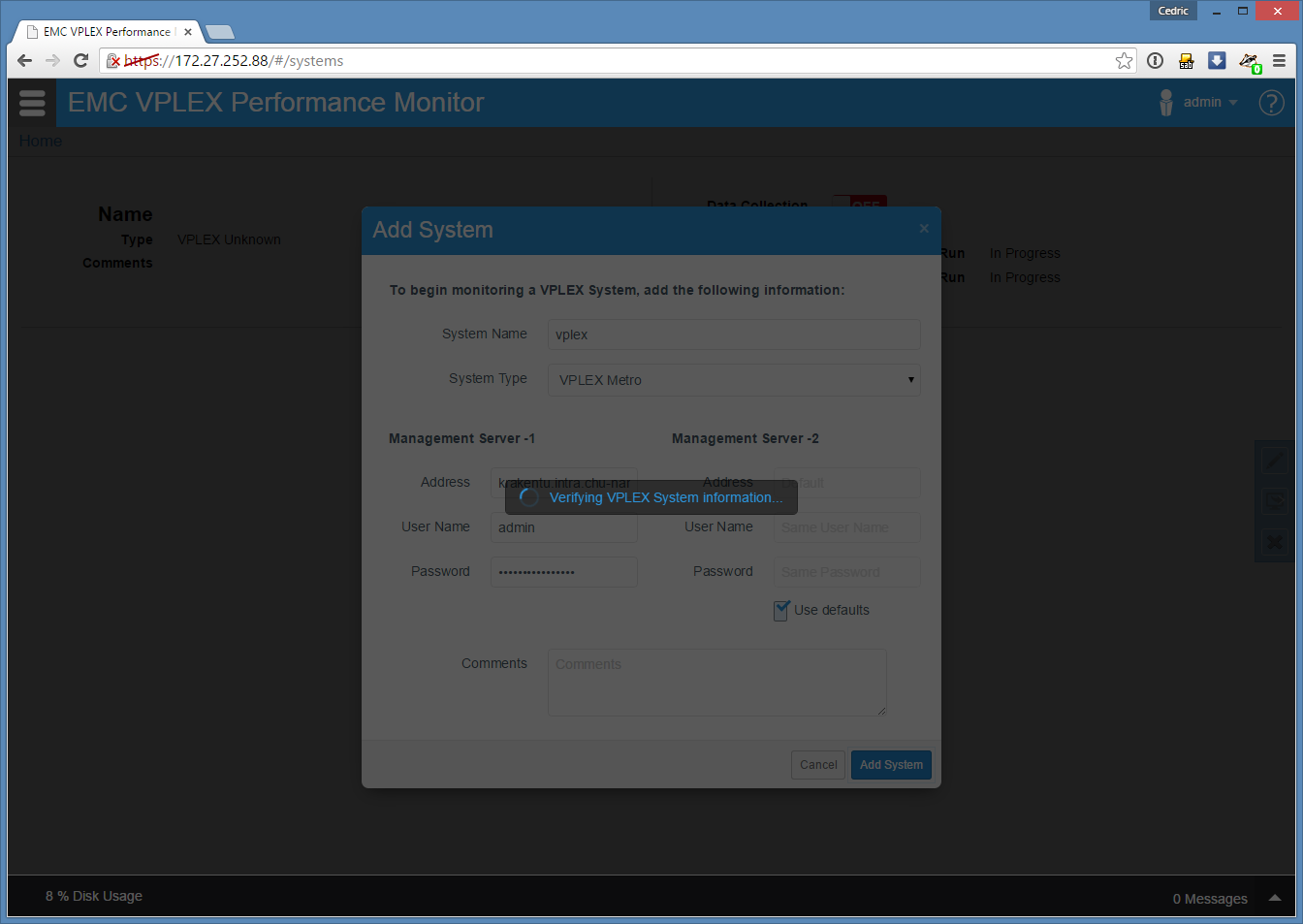Click the insecure HTTPS lock warning icon
The width and height of the screenshot is (1303, 924).
click(x=113, y=61)
